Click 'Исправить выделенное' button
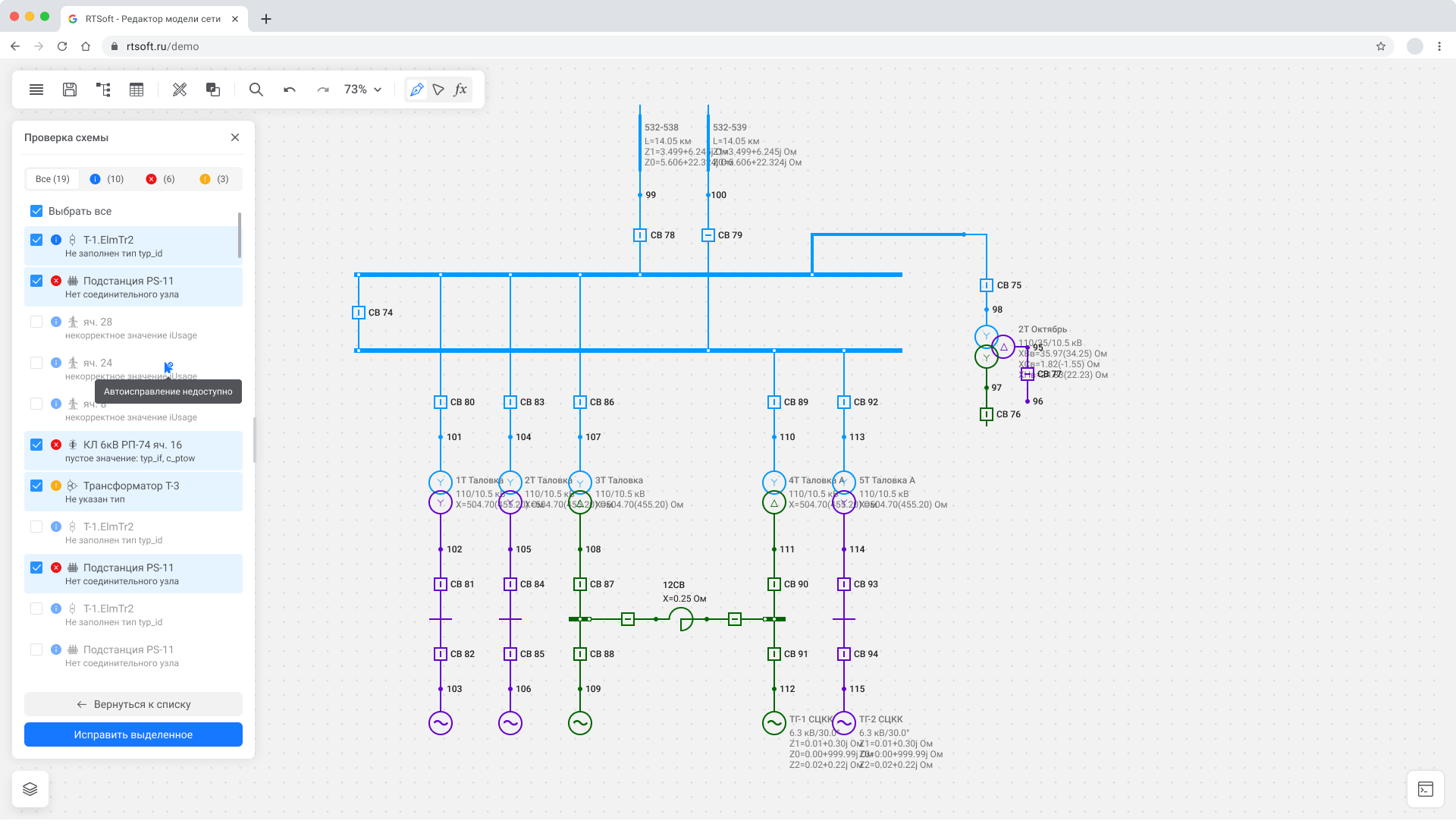The width and height of the screenshot is (1456, 824). click(133, 734)
